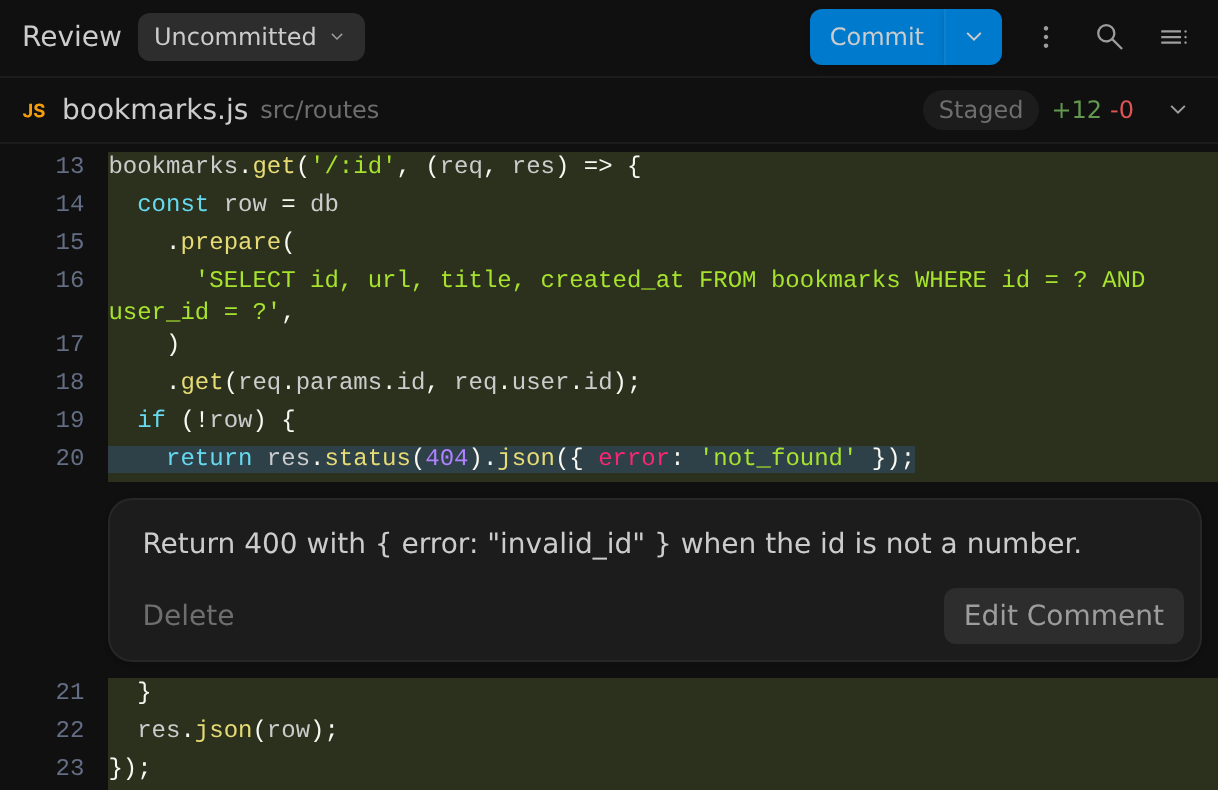Click the closing '});' on line 23
Image resolution: width=1218 pixels, height=790 pixels.
click(x=130, y=768)
